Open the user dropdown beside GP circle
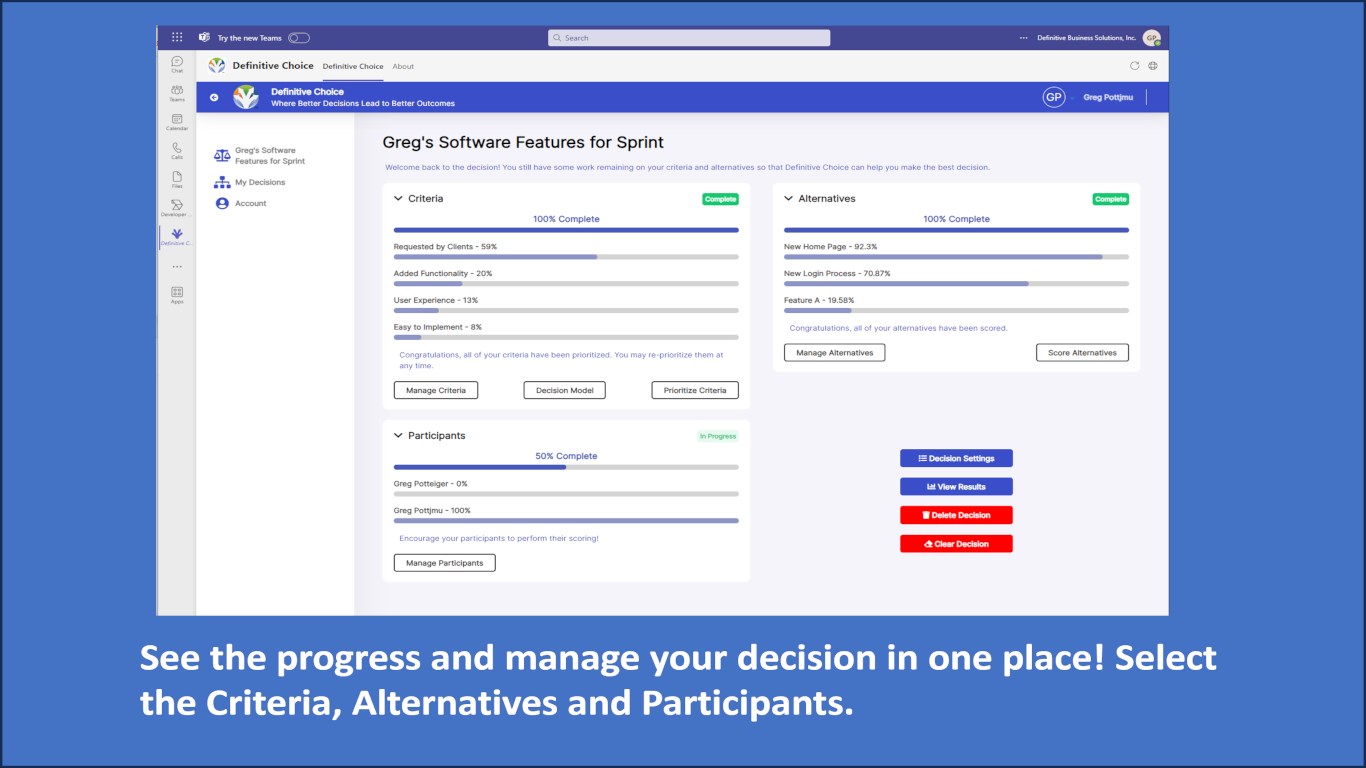1366x768 pixels. [x=1072, y=97]
